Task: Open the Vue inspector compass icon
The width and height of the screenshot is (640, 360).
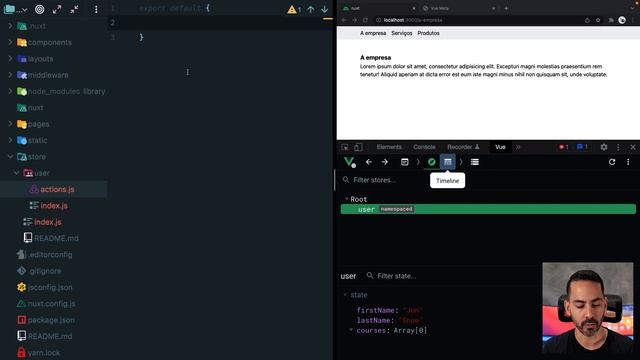Action: [x=431, y=162]
